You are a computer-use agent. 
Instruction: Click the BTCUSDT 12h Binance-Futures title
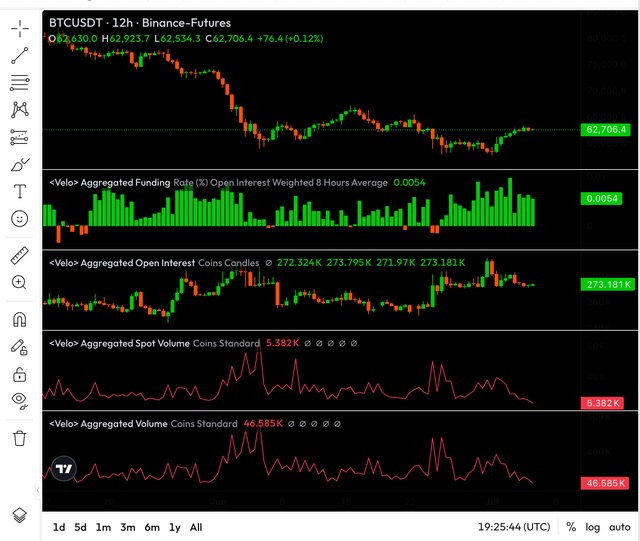click(x=140, y=23)
